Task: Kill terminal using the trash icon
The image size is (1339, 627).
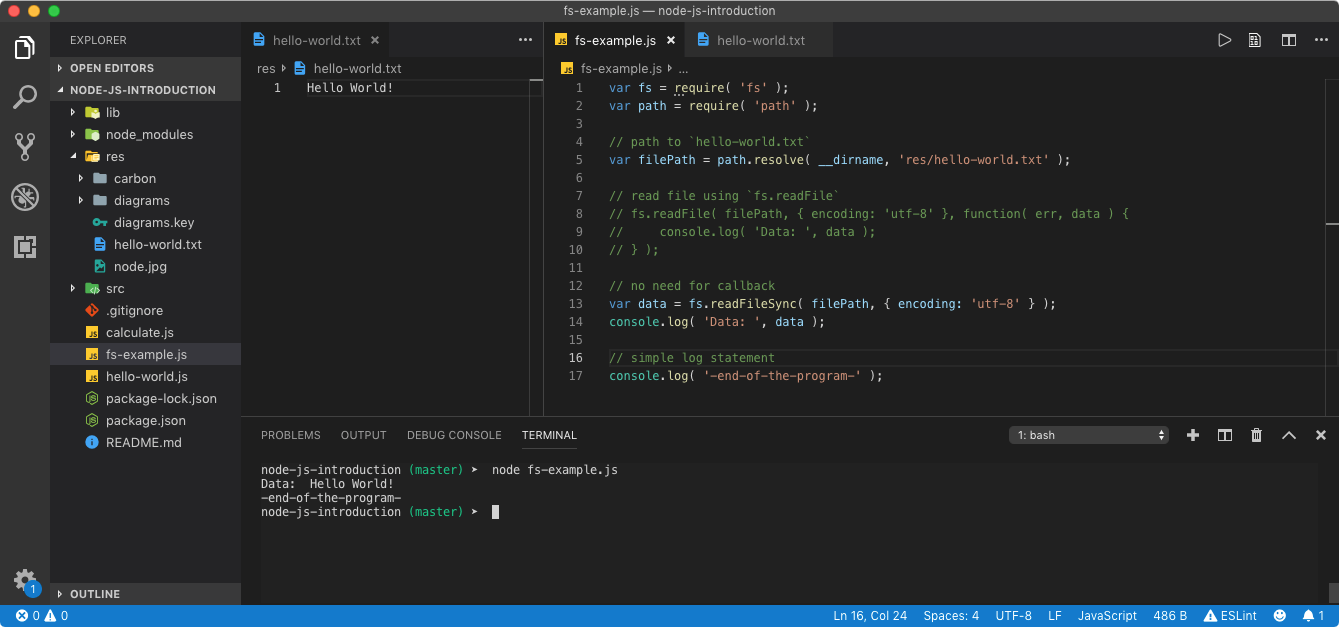Action: pyautogui.click(x=1256, y=435)
